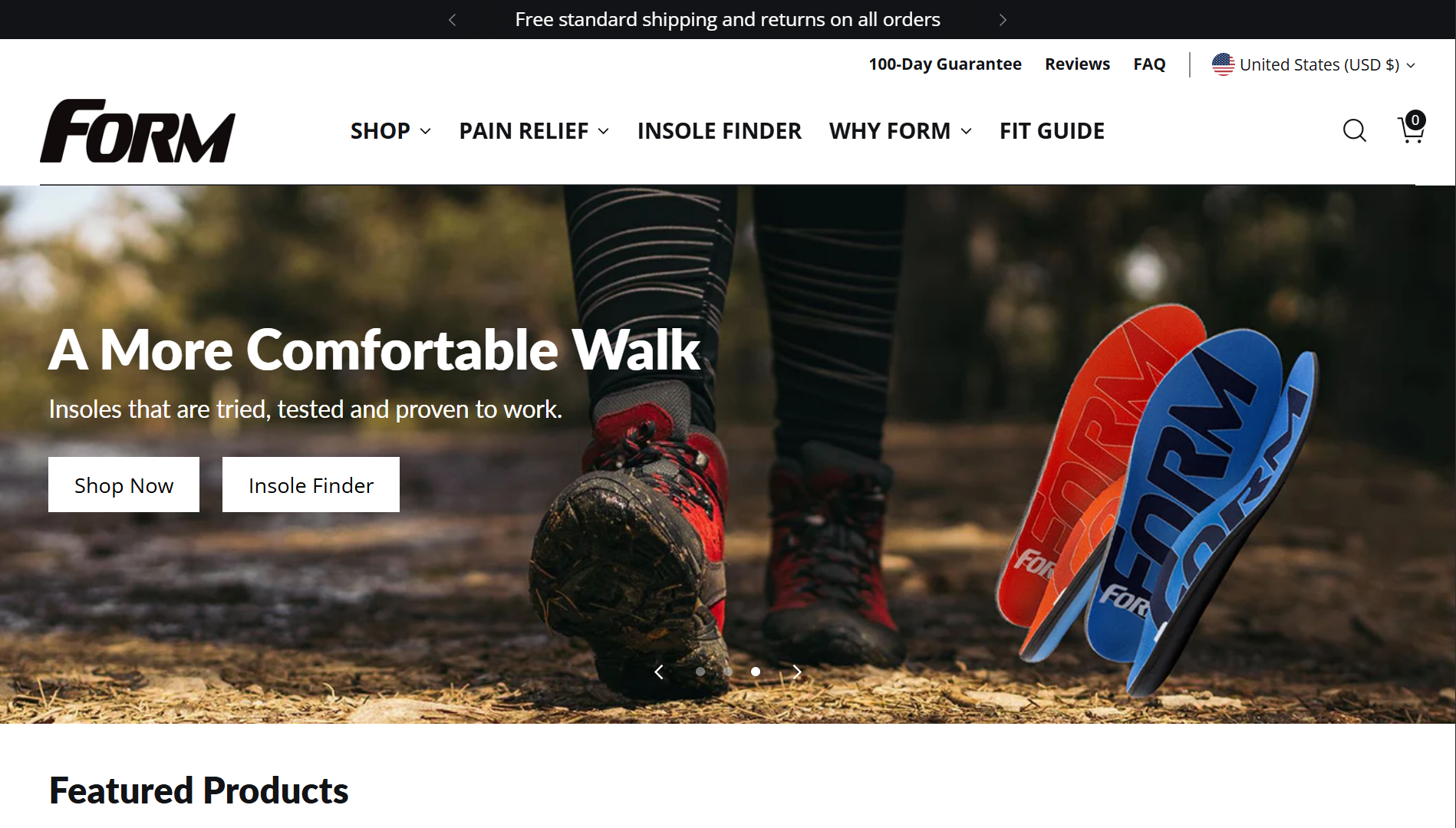Image resolution: width=1456 pixels, height=828 pixels.
Task: Select the second slideshow dot
Action: click(728, 672)
